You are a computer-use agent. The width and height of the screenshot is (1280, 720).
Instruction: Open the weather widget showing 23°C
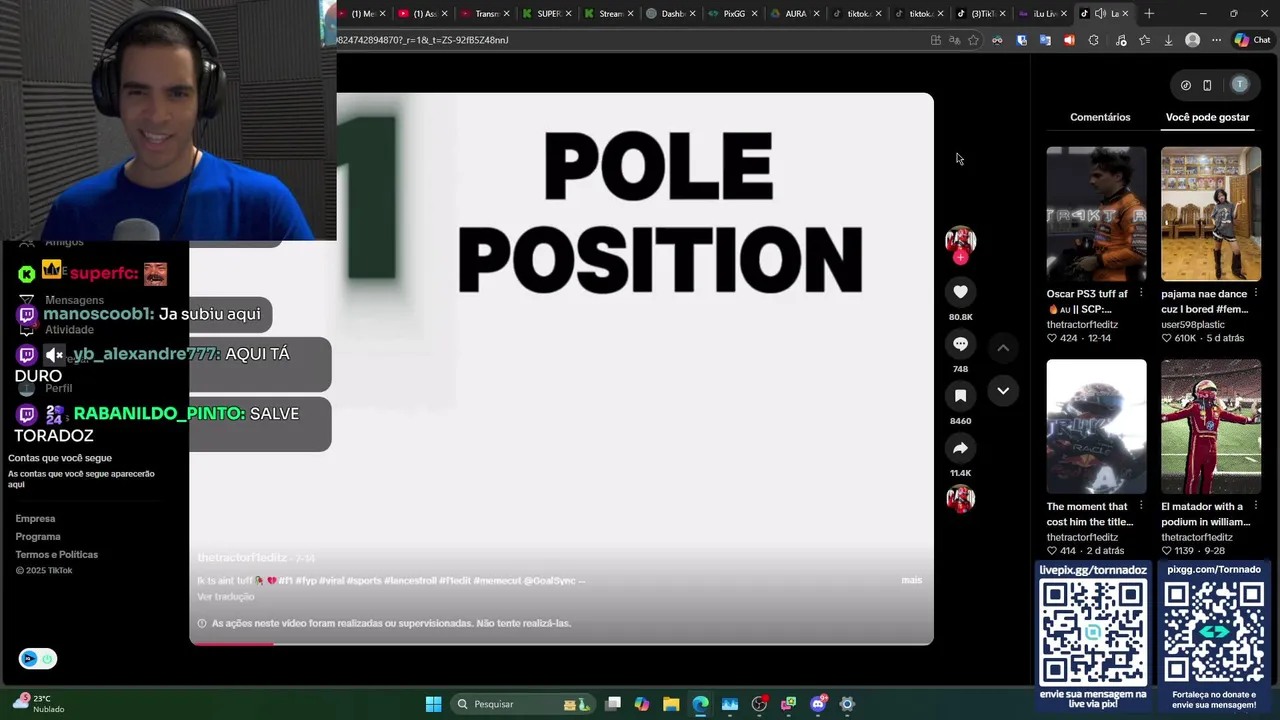[38, 704]
